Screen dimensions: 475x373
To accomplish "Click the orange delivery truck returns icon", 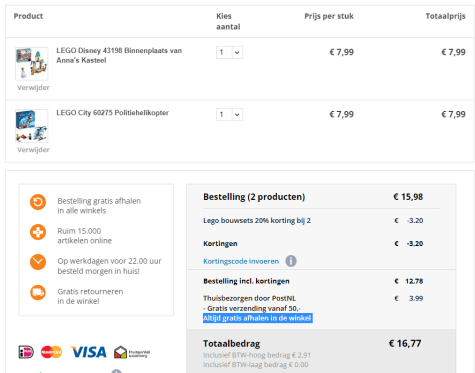I will [x=38, y=292].
